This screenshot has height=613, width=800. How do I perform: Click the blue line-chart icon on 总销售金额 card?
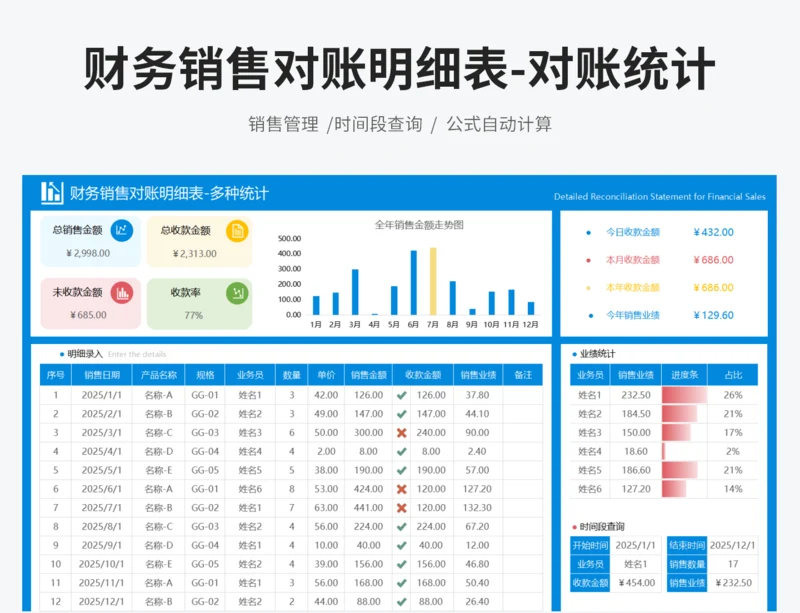pyautogui.click(x=122, y=231)
